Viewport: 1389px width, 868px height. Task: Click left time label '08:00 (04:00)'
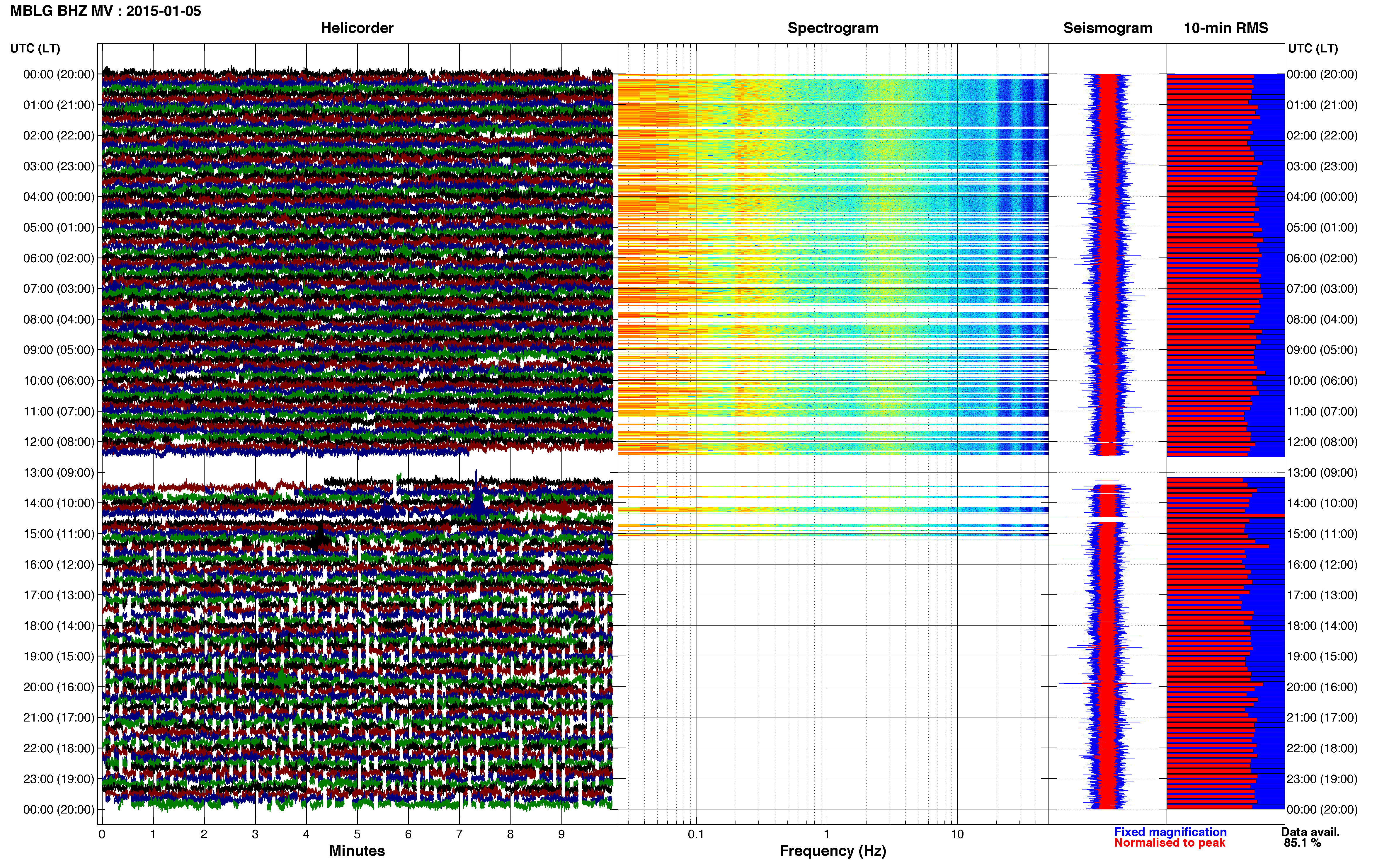(59, 319)
